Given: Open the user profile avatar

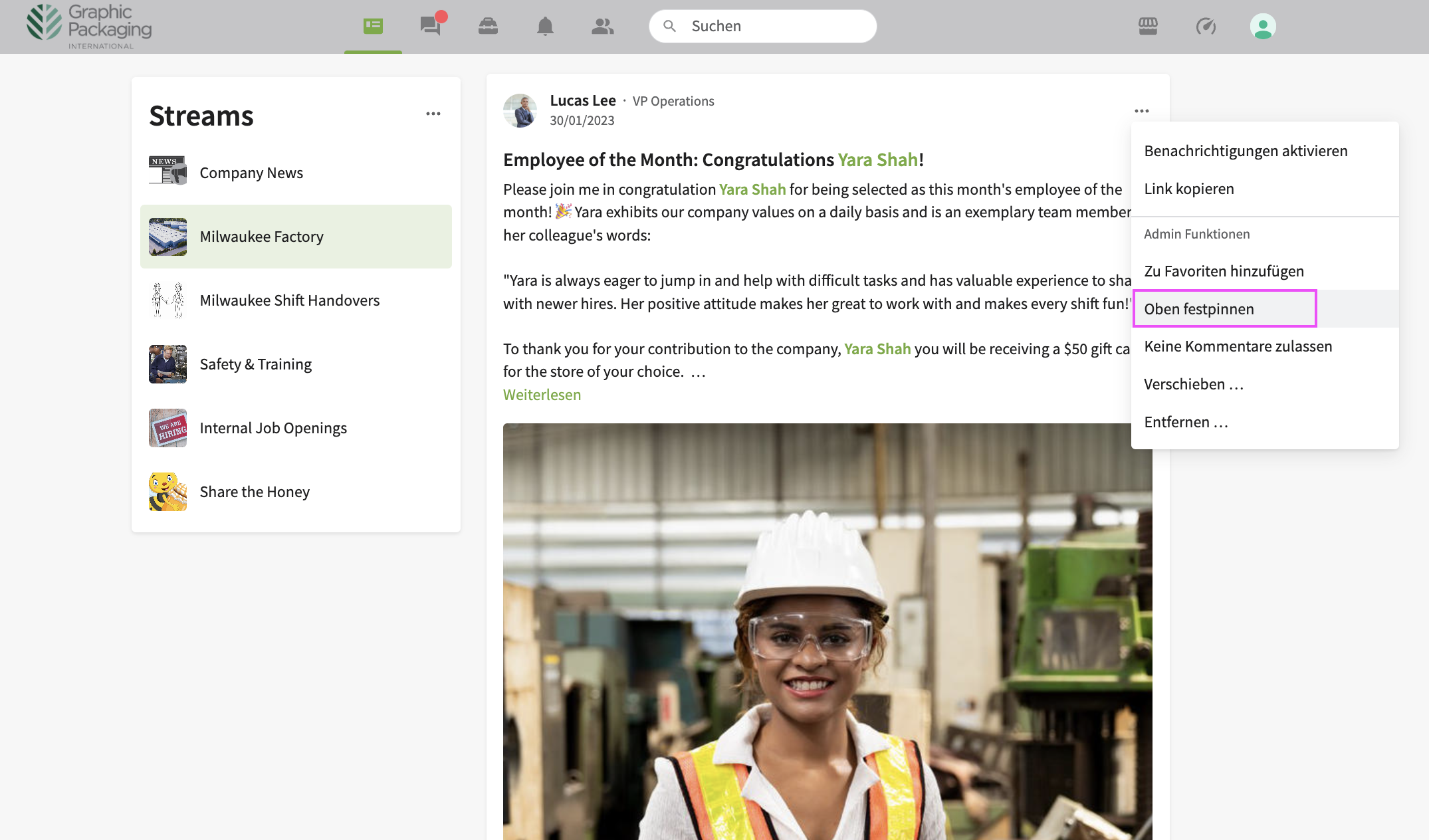Looking at the screenshot, I should (1263, 27).
